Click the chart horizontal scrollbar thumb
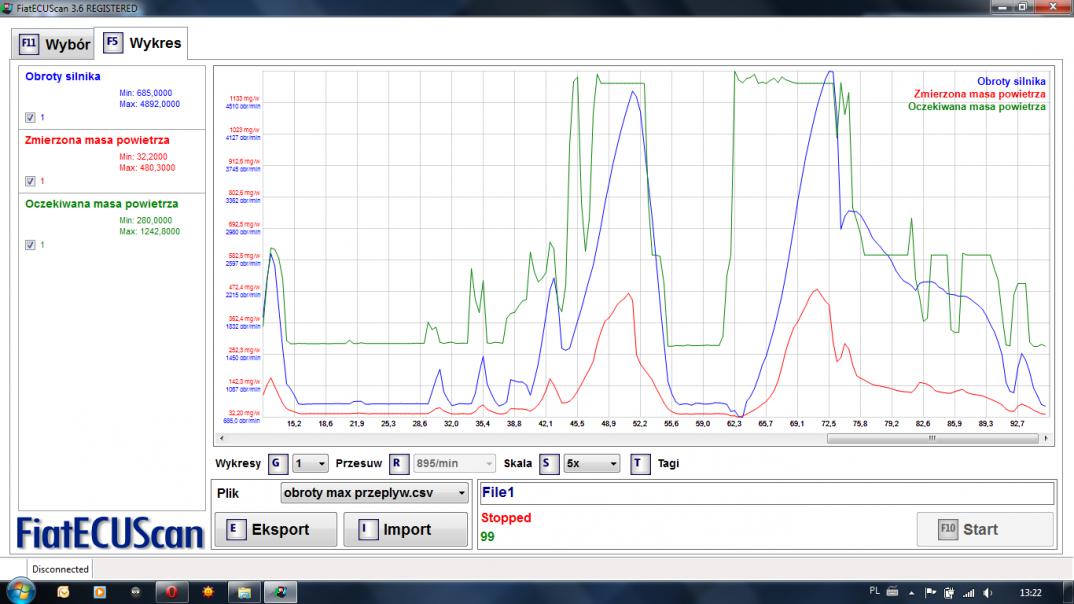Image resolution: width=1074 pixels, height=604 pixels. tap(932, 438)
